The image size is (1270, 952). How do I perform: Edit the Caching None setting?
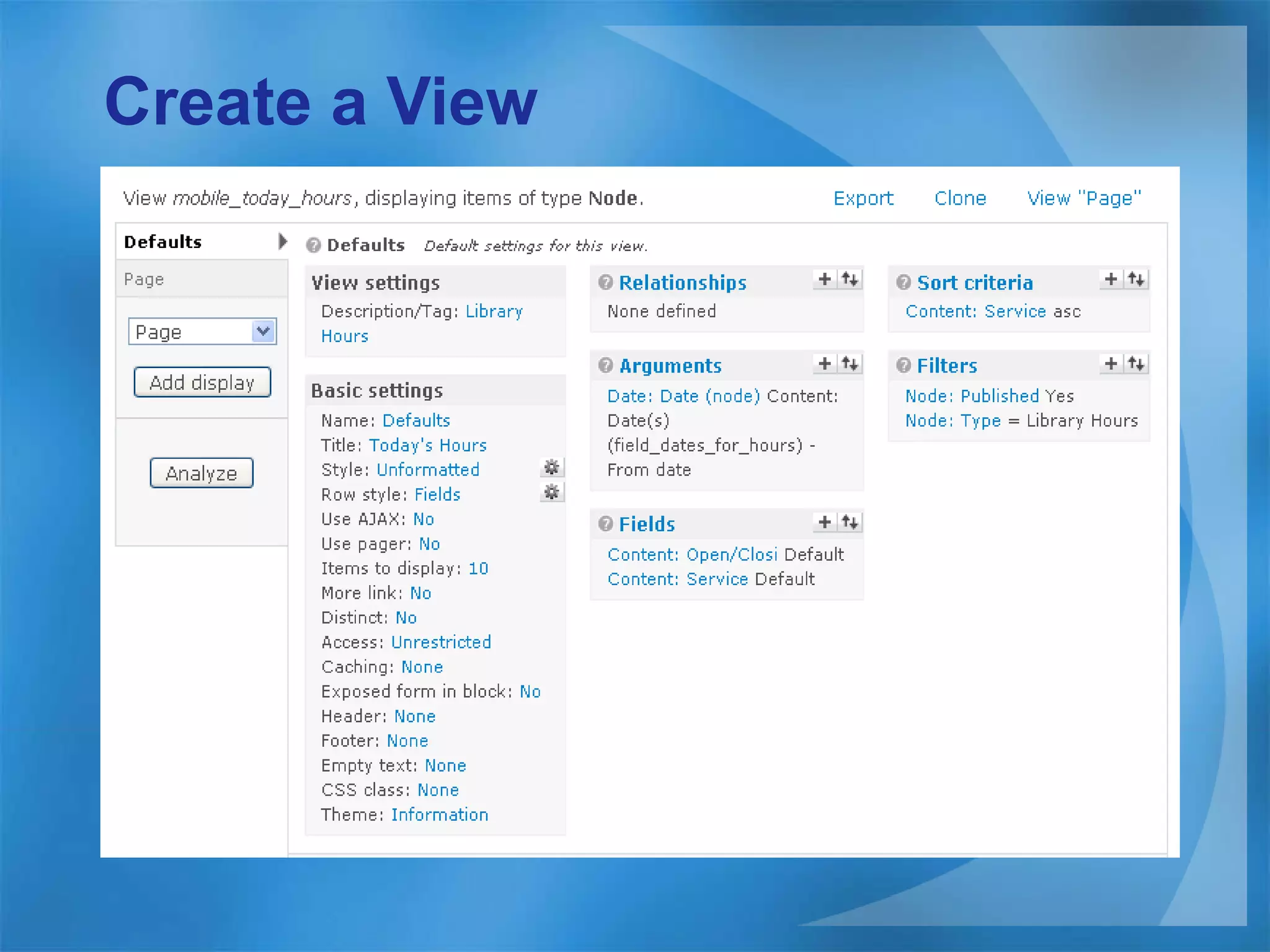click(x=422, y=667)
